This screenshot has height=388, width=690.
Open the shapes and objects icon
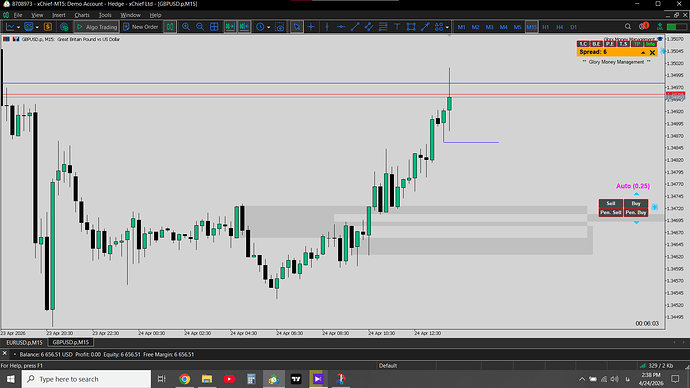coord(439,27)
